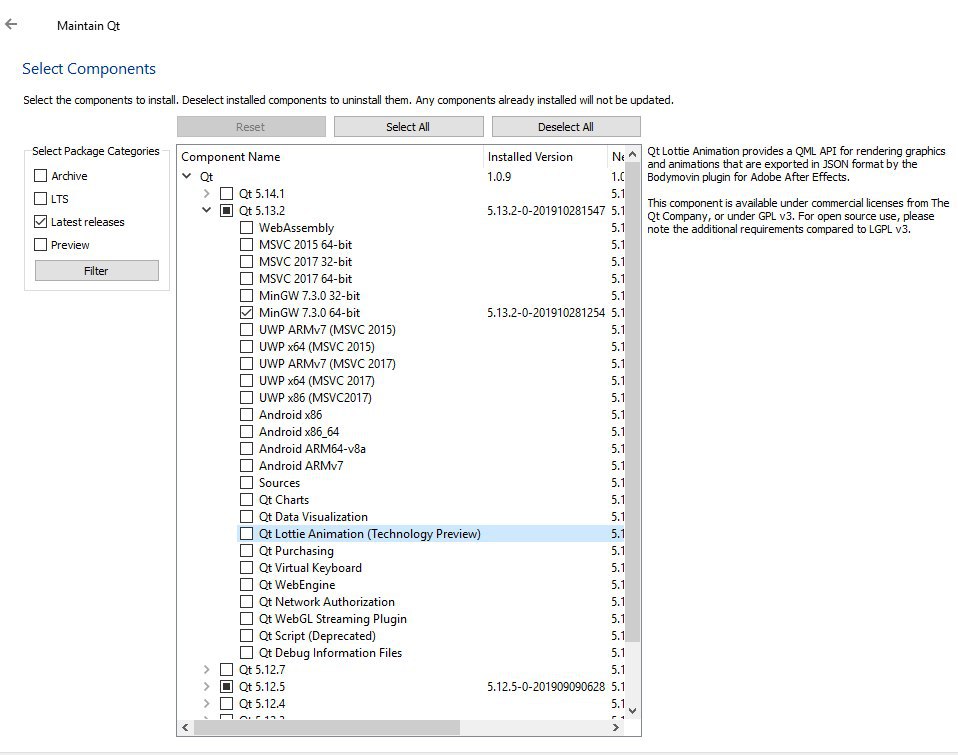The height and width of the screenshot is (755, 958).
Task: Check MSVC 2017 64-bit component
Action: (x=246, y=279)
